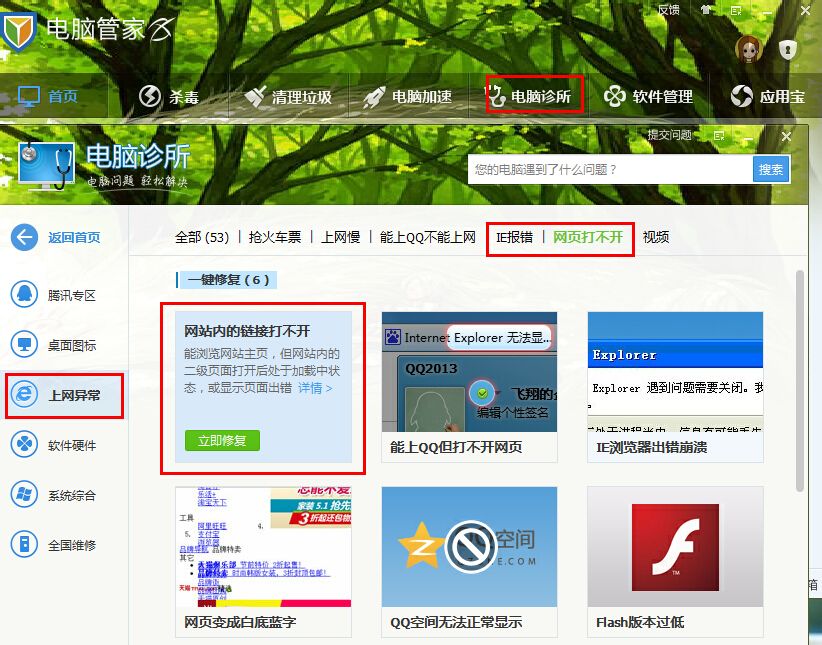Open 清理垃圾 cleanup section

click(288, 97)
